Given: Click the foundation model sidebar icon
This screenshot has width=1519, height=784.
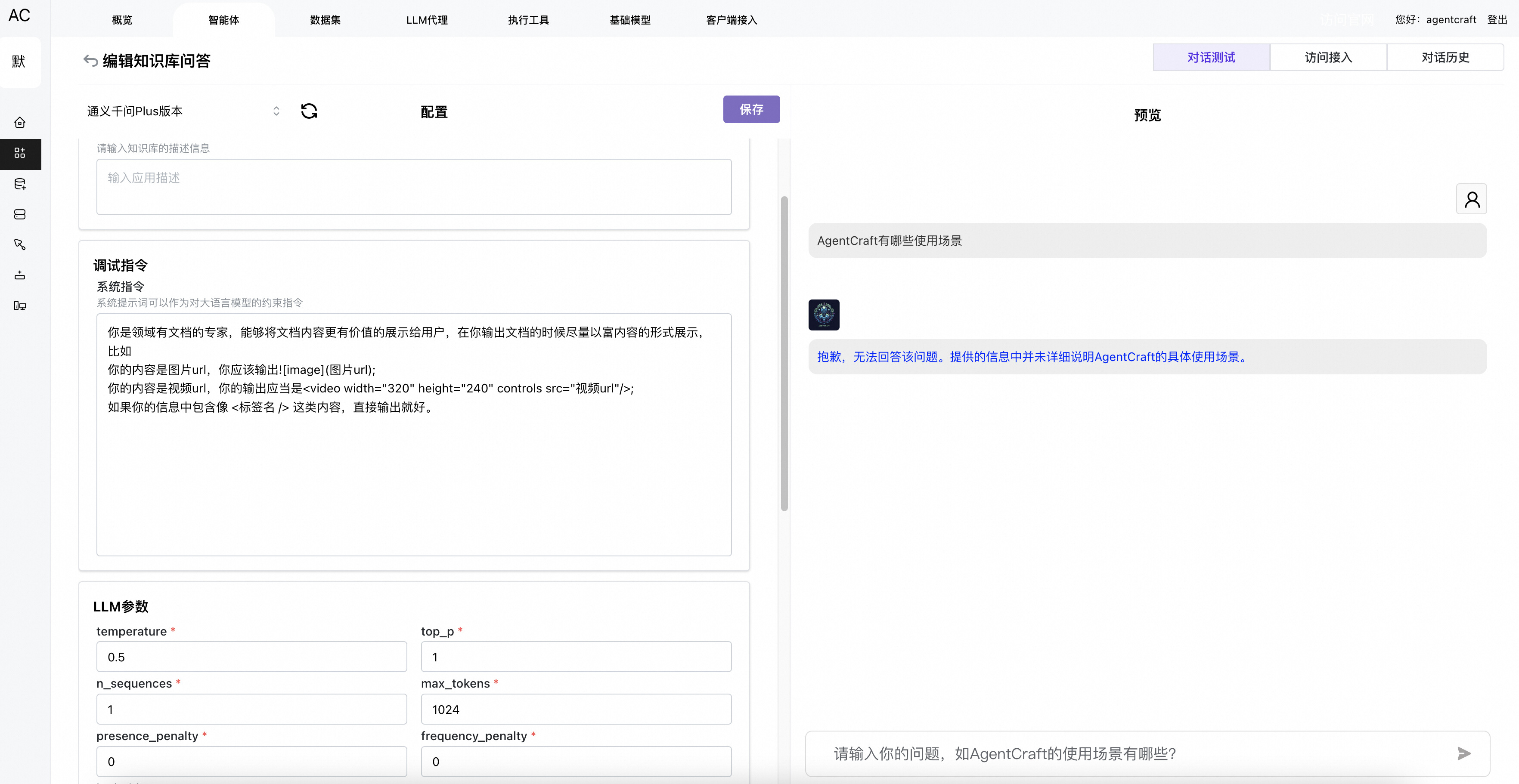Looking at the screenshot, I should (x=20, y=275).
